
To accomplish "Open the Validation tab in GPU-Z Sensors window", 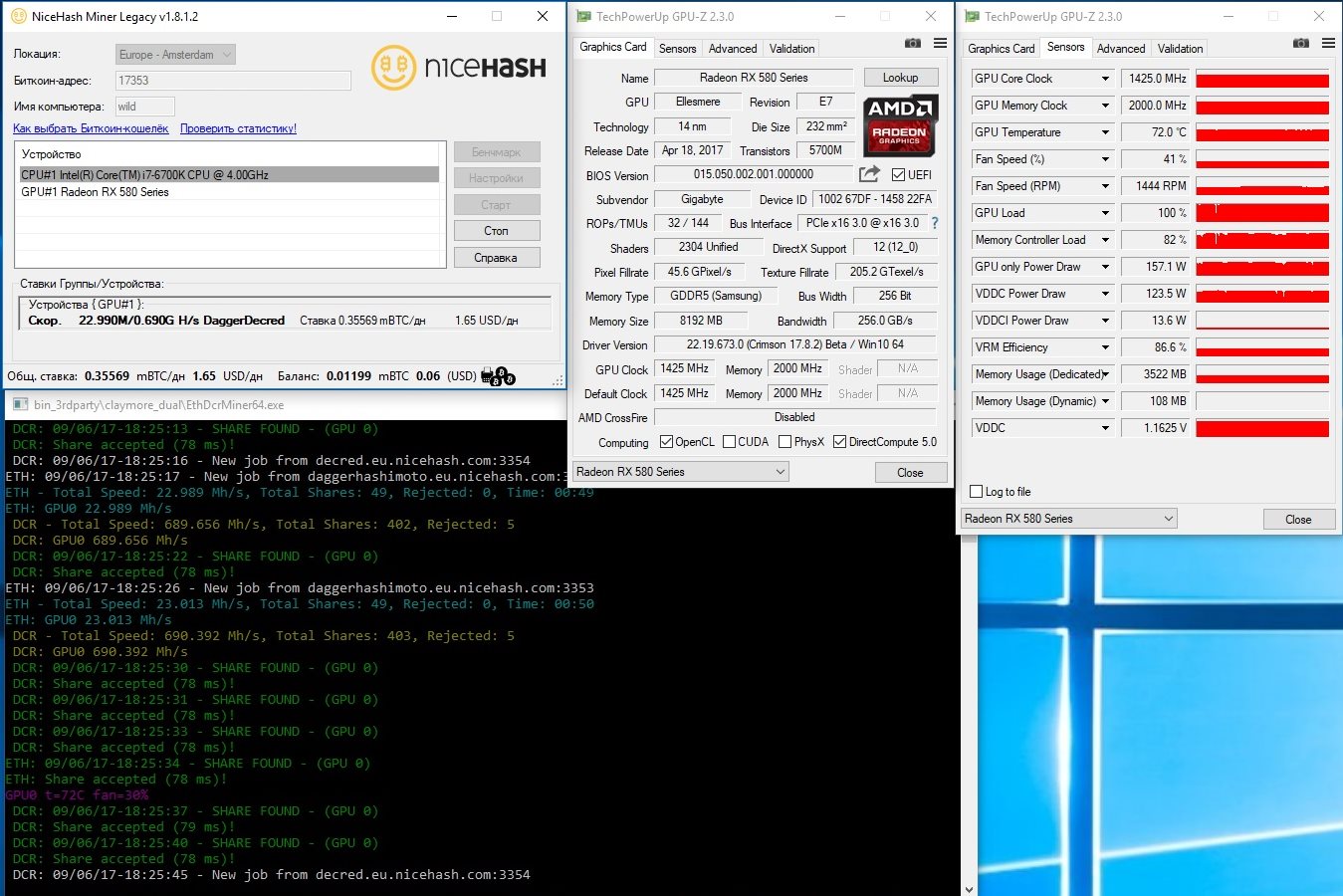I will coord(1180,49).
